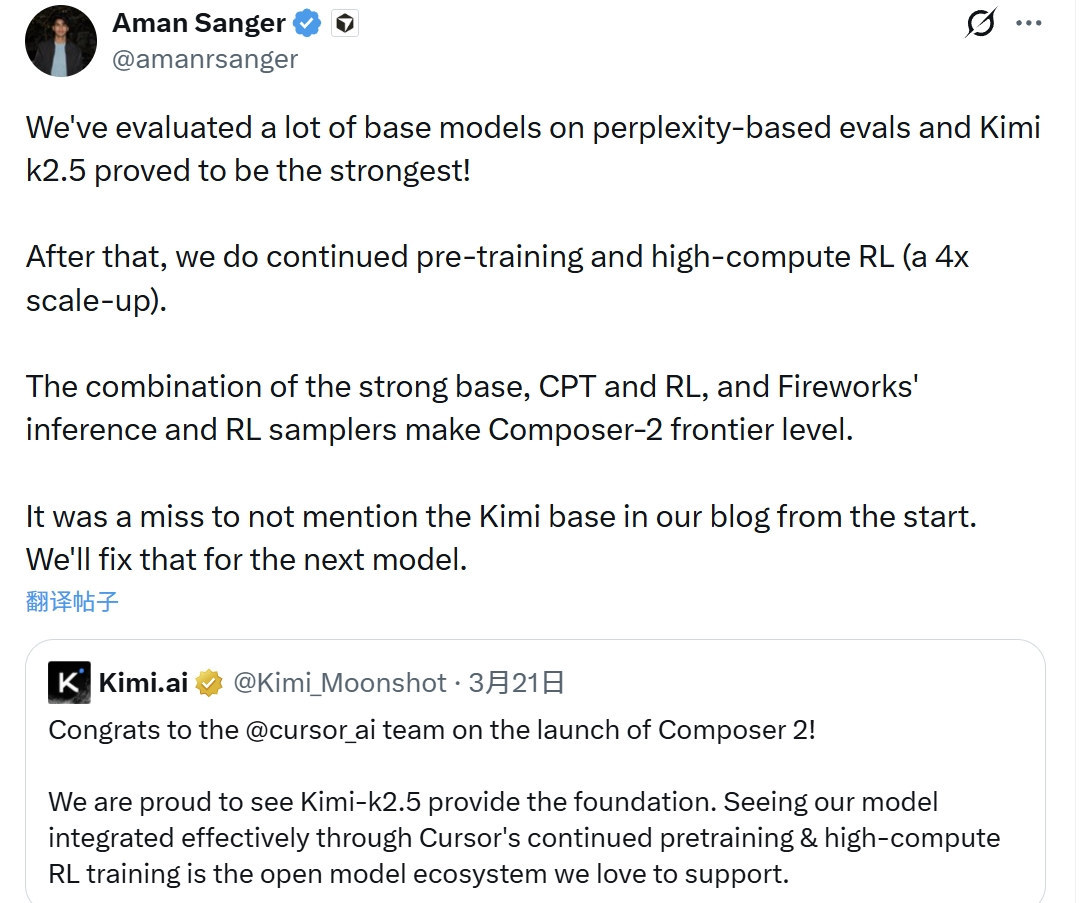Open the @Kimi_Moonshot handle

click(x=339, y=683)
